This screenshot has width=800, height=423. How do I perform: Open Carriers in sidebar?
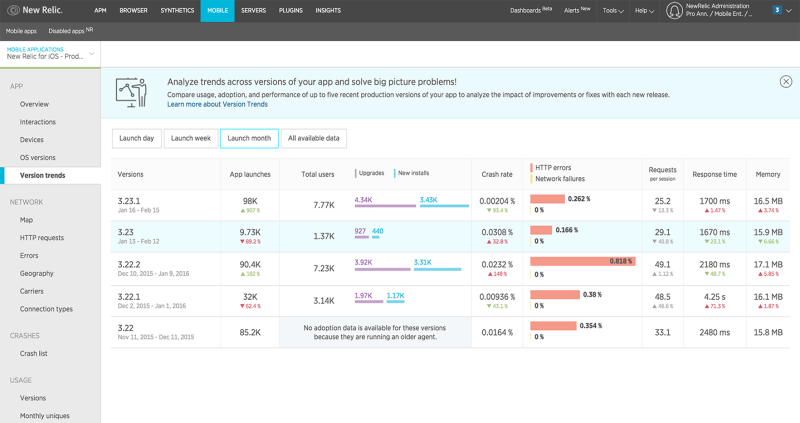point(32,291)
